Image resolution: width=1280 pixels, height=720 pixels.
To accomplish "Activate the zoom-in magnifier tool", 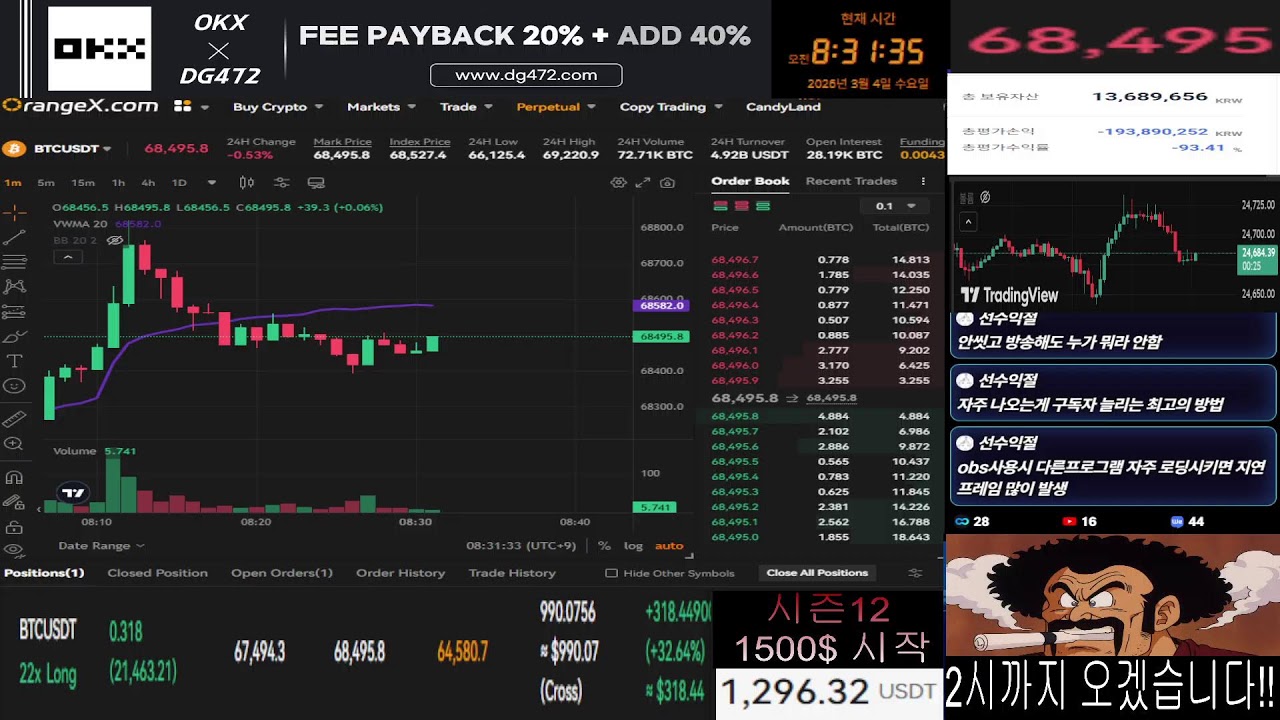I will [x=14, y=444].
